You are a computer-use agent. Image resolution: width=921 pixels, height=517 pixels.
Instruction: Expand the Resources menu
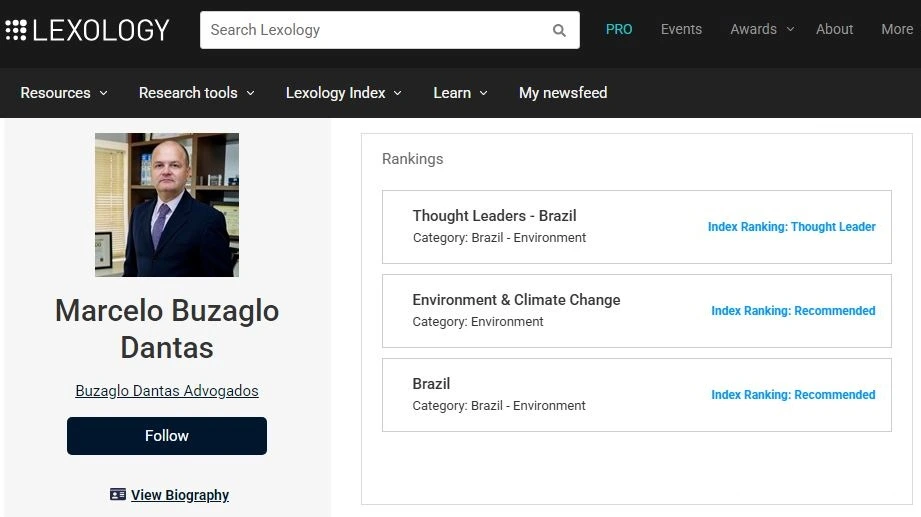coord(64,93)
